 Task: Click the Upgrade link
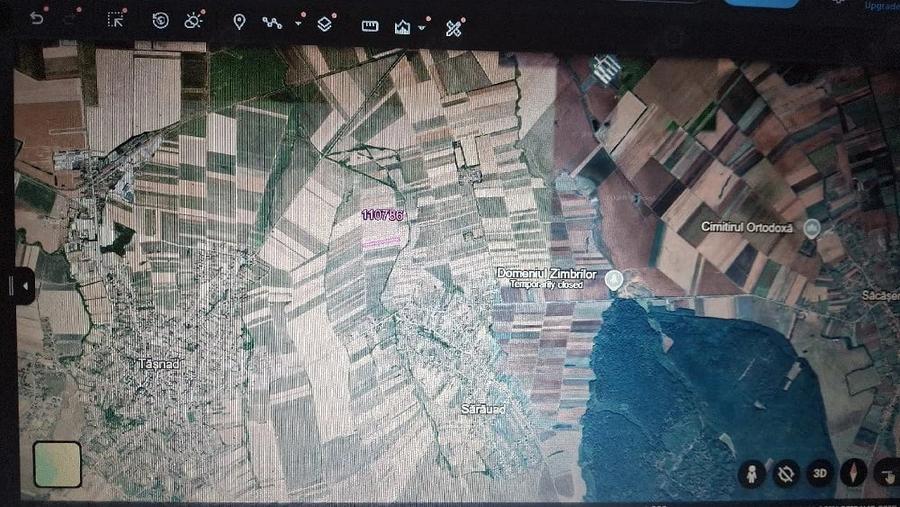pos(882,6)
